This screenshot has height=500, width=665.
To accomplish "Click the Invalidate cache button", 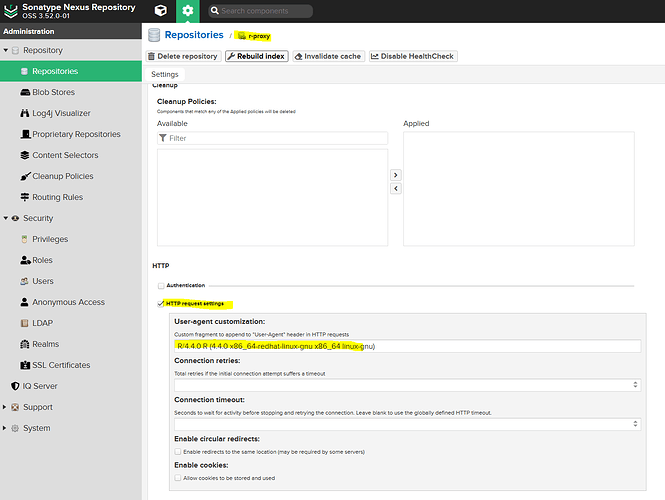I will (x=329, y=56).
